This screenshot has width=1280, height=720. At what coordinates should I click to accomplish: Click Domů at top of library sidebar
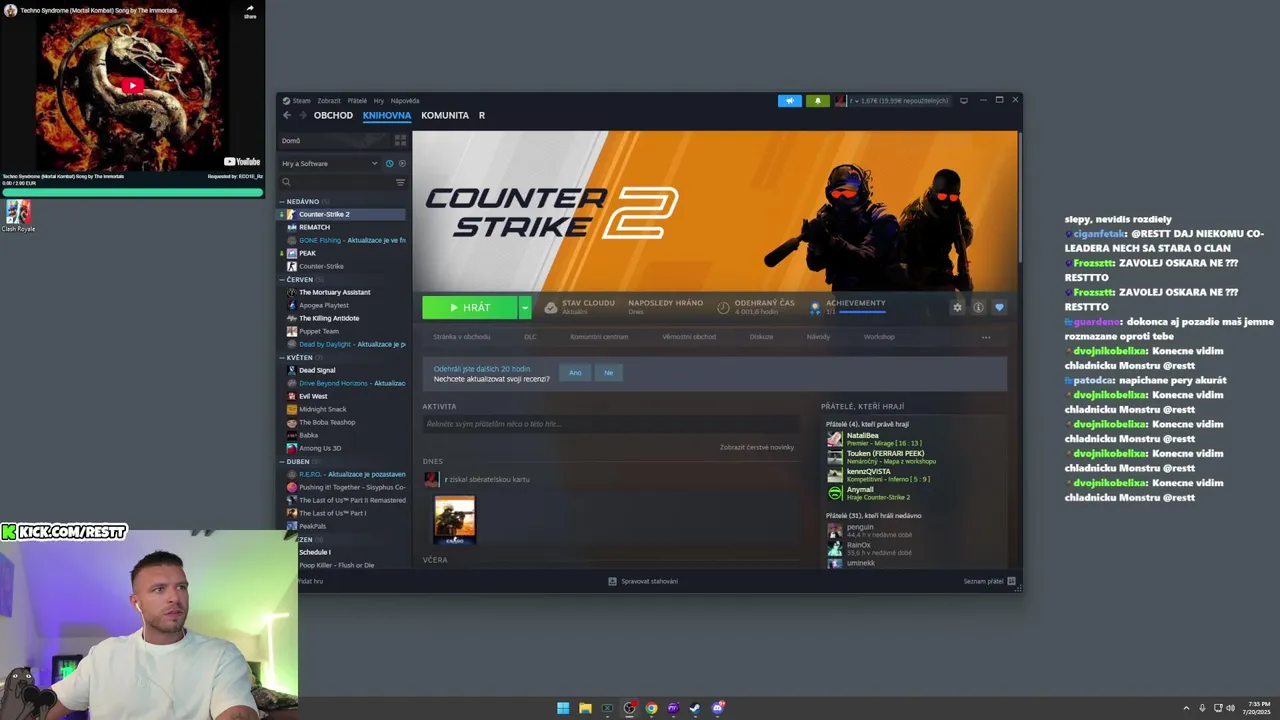291,141
